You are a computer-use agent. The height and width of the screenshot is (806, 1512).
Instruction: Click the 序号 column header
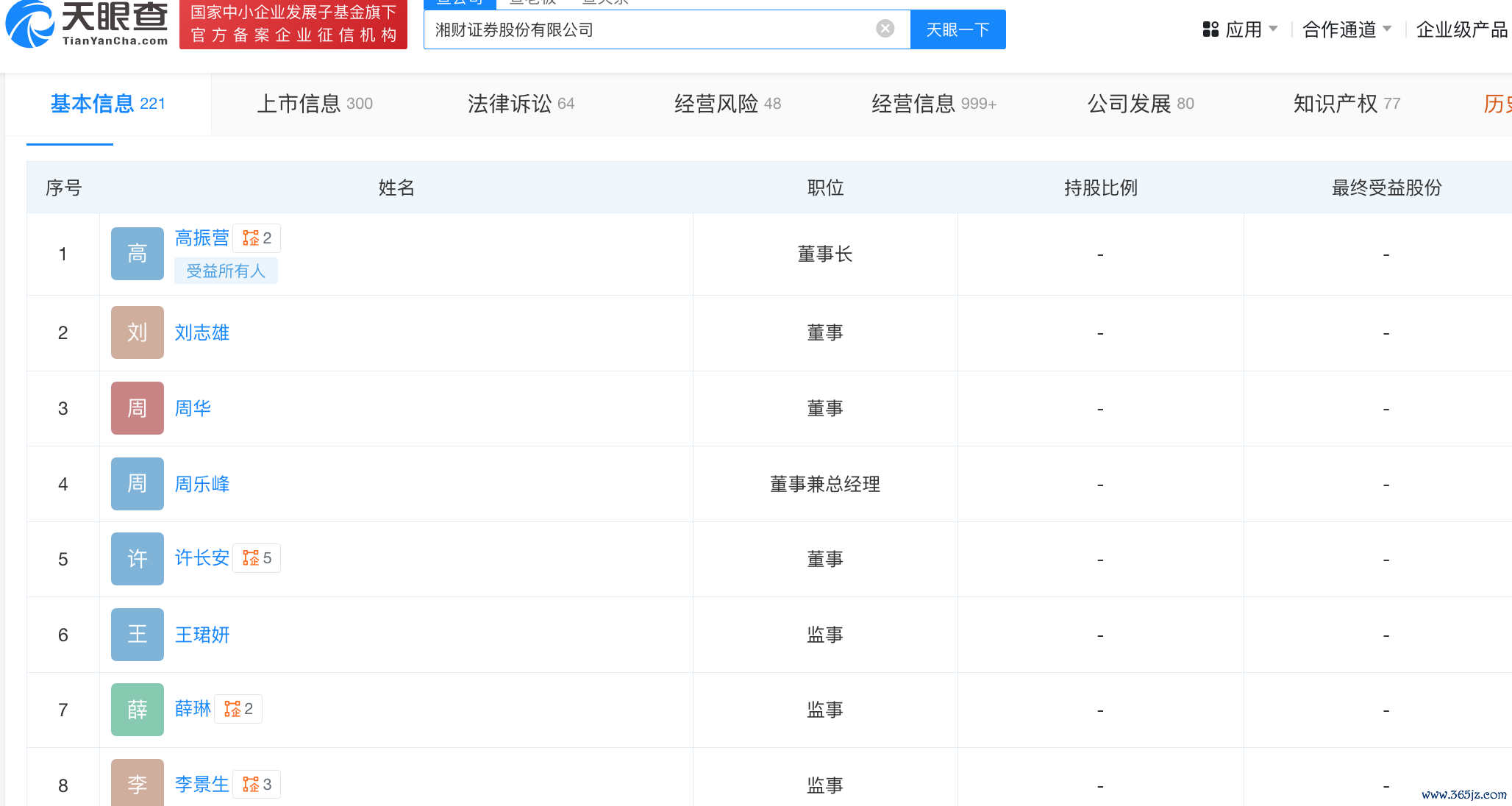(63, 188)
